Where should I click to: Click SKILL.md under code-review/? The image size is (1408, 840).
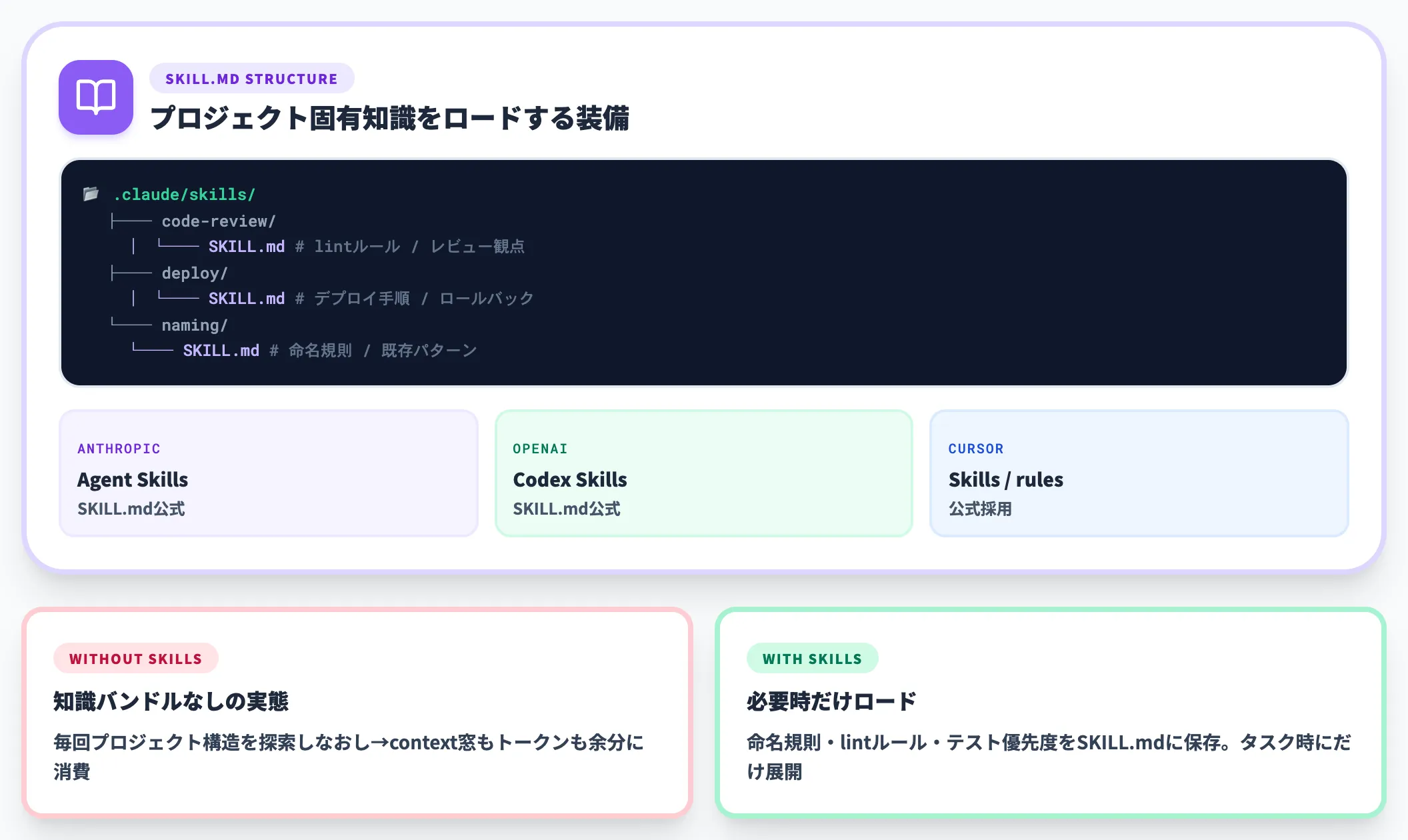(247, 247)
